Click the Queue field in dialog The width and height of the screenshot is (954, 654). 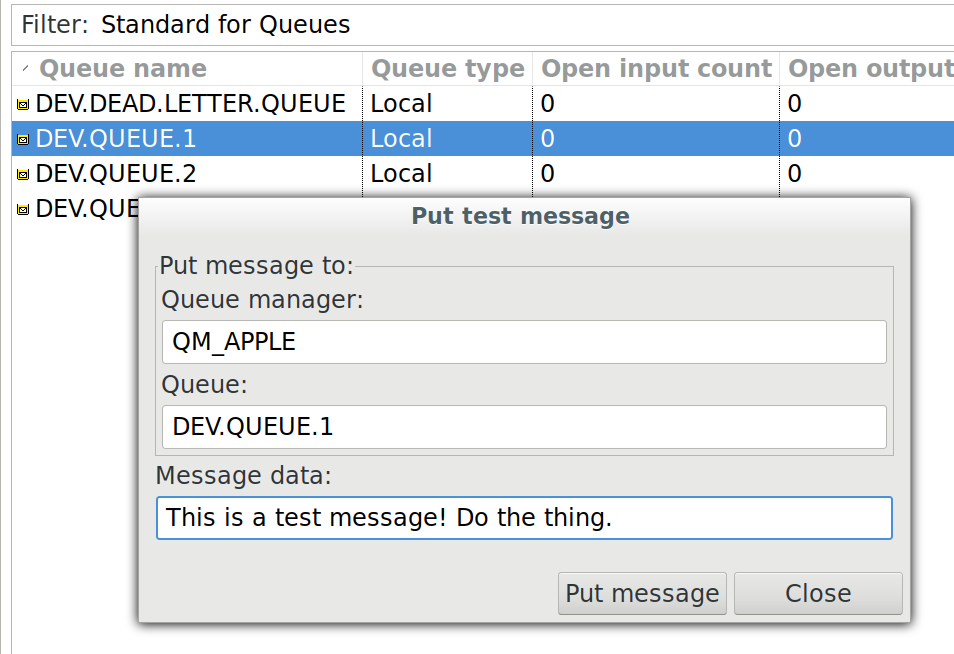click(x=523, y=427)
